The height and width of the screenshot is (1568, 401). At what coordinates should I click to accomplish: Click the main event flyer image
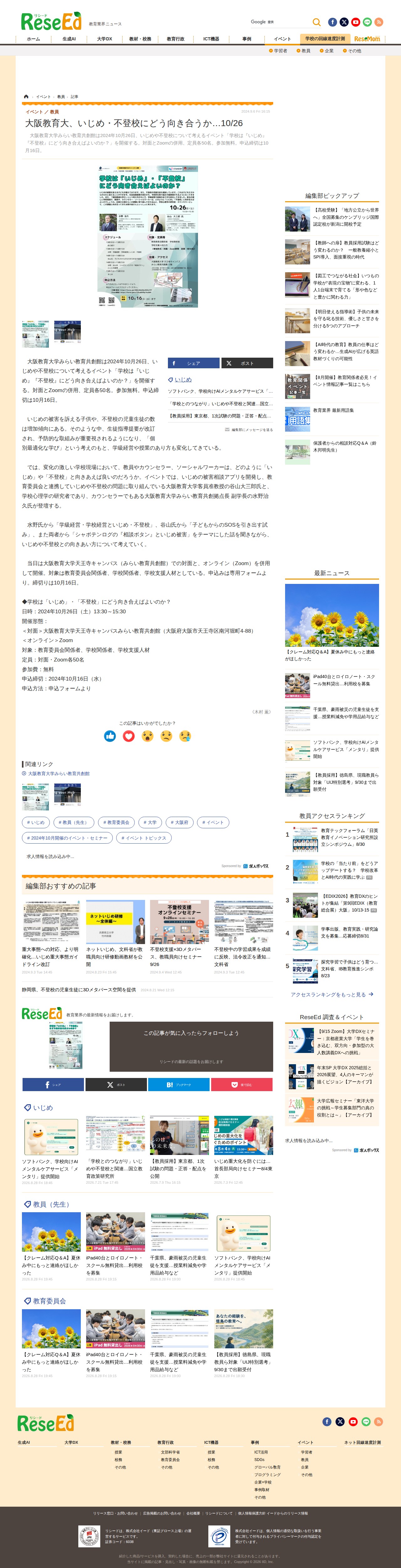pos(148,237)
